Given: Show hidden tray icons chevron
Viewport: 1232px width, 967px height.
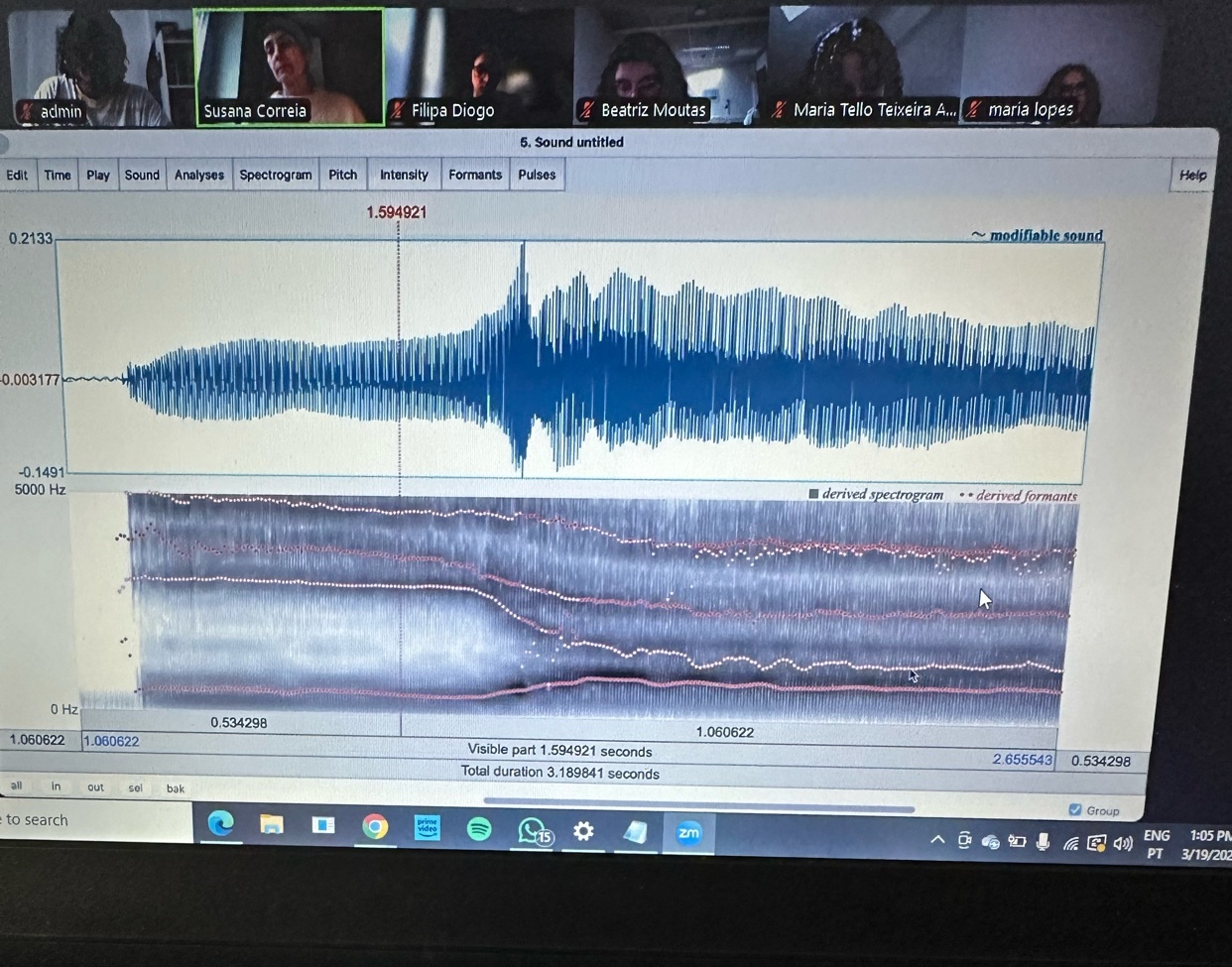Looking at the screenshot, I should coord(937,840).
